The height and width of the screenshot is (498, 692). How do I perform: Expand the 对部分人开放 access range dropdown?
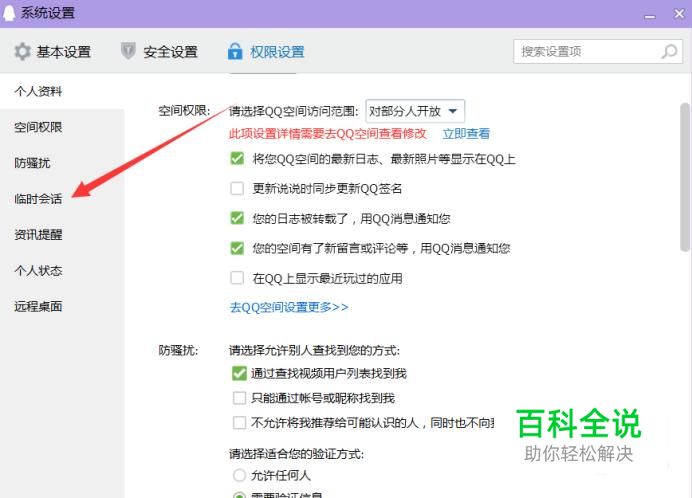tap(415, 111)
